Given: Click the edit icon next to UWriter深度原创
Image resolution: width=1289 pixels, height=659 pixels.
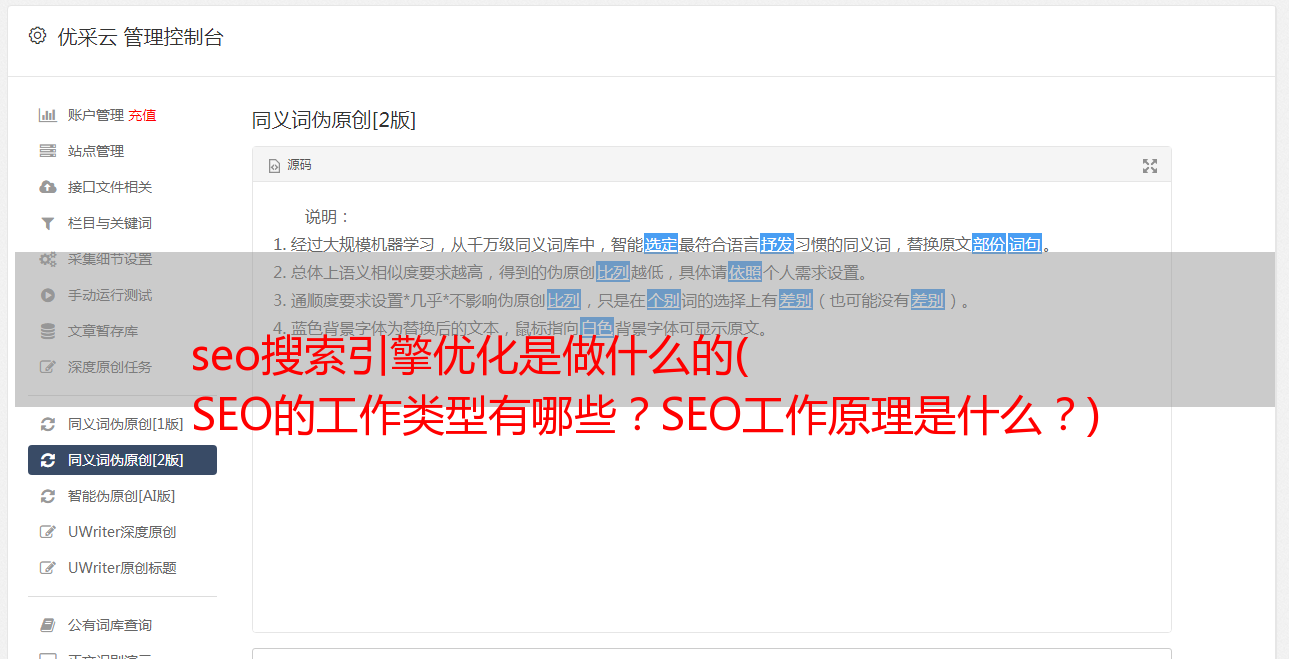Looking at the screenshot, I should (x=47, y=532).
